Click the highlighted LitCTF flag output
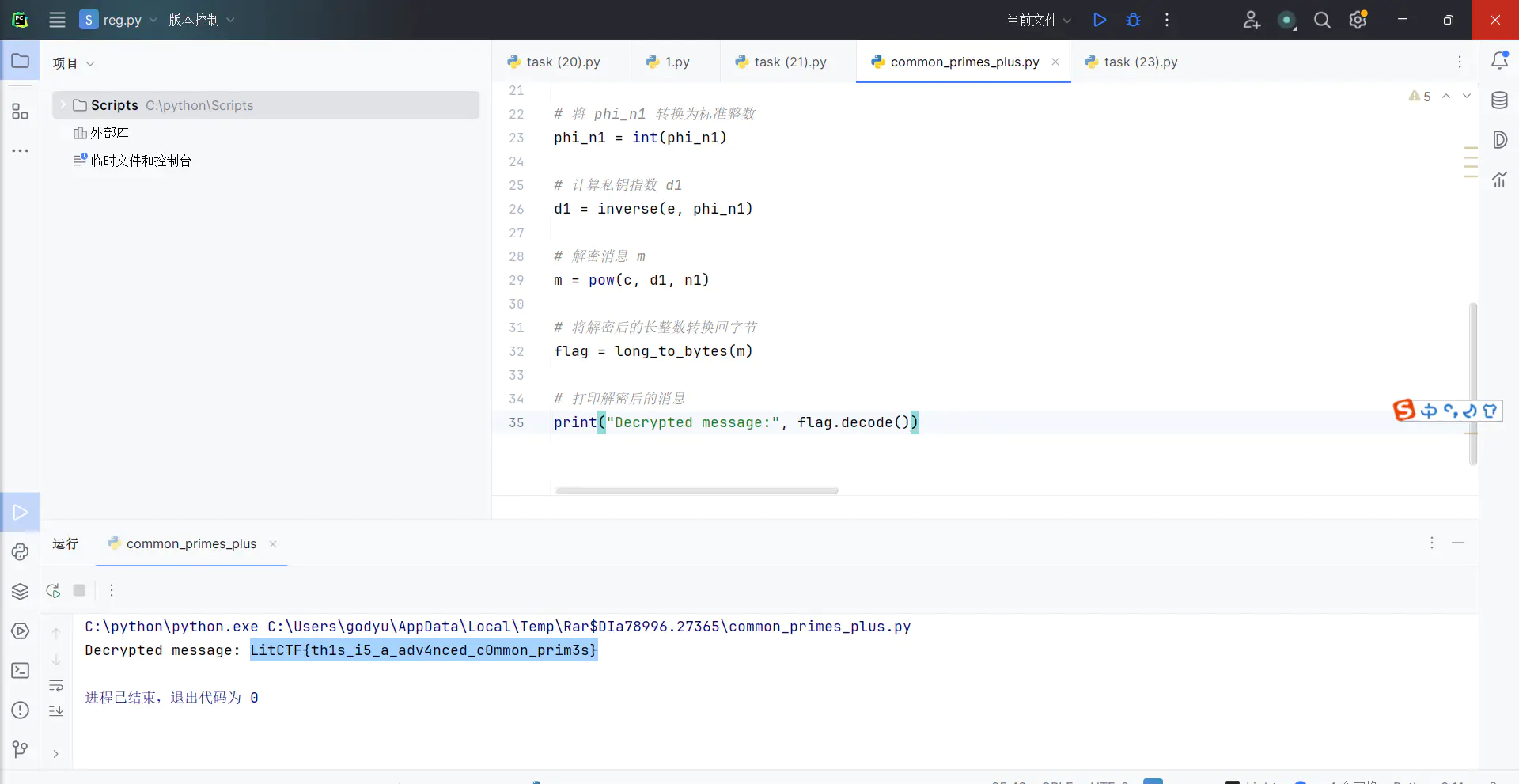The image size is (1519, 784). pyautogui.click(x=424, y=650)
